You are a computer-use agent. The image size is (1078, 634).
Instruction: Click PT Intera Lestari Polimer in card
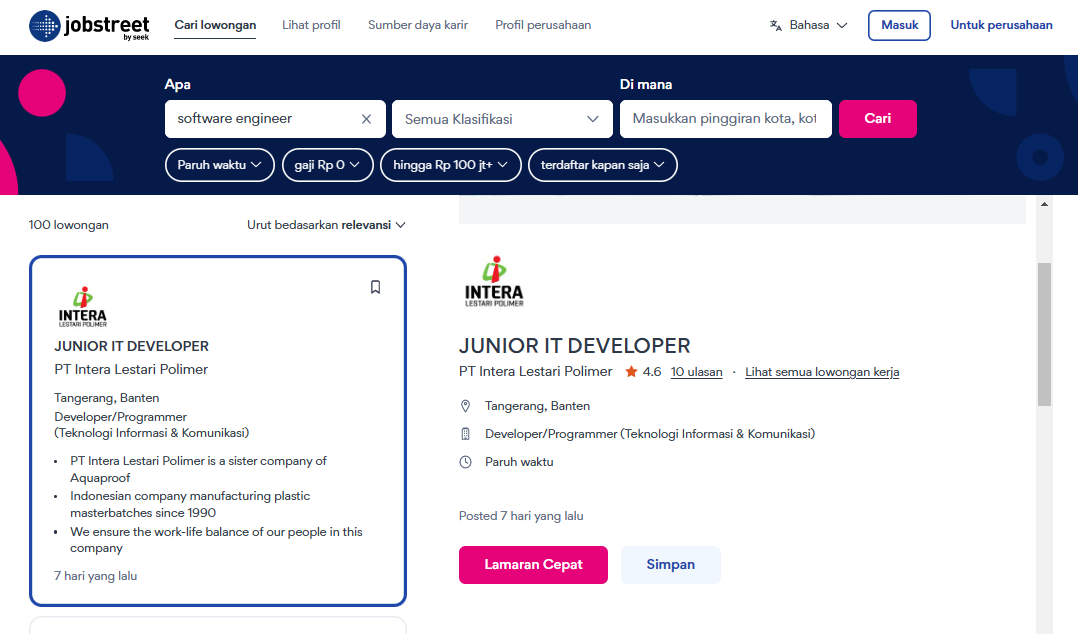pos(131,369)
